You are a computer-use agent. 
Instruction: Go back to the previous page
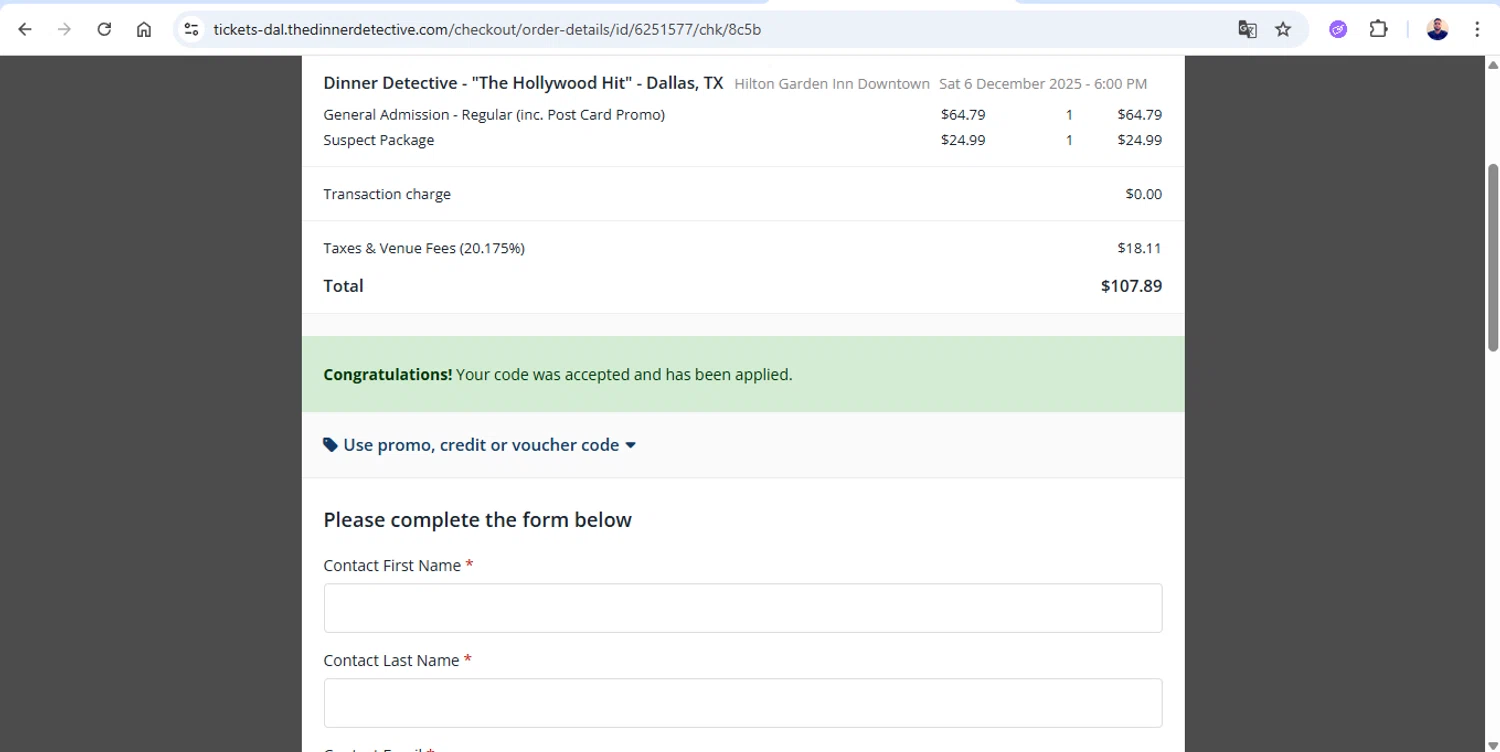(25, 29)
